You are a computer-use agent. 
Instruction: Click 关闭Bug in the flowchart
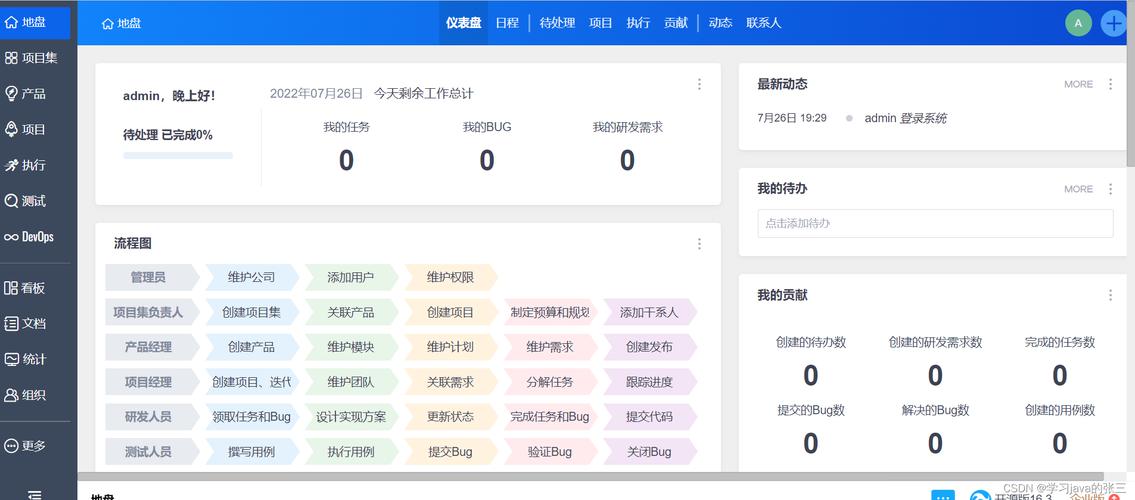pos(649,452)
